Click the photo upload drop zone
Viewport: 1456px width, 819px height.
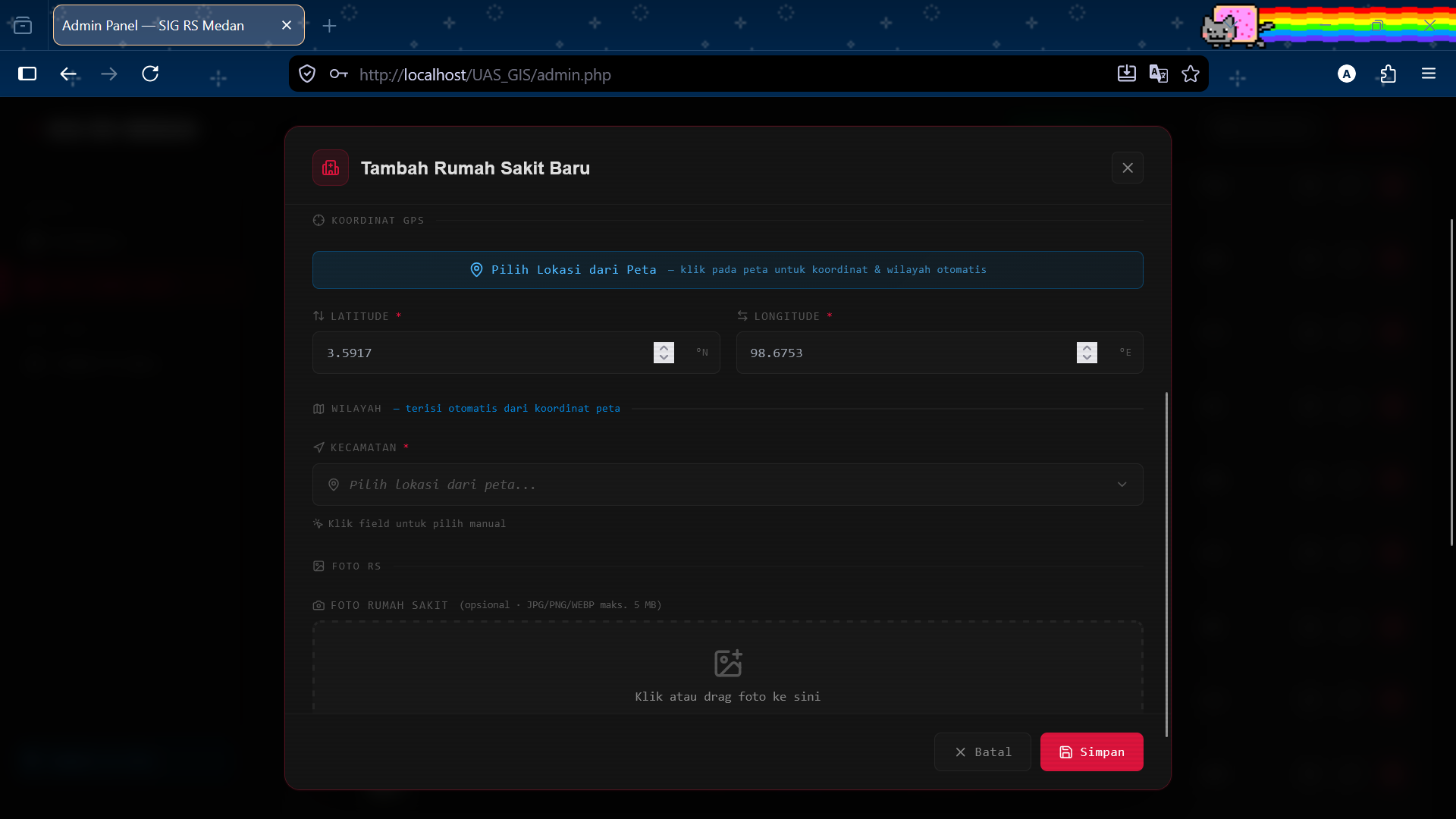[727, 667]
